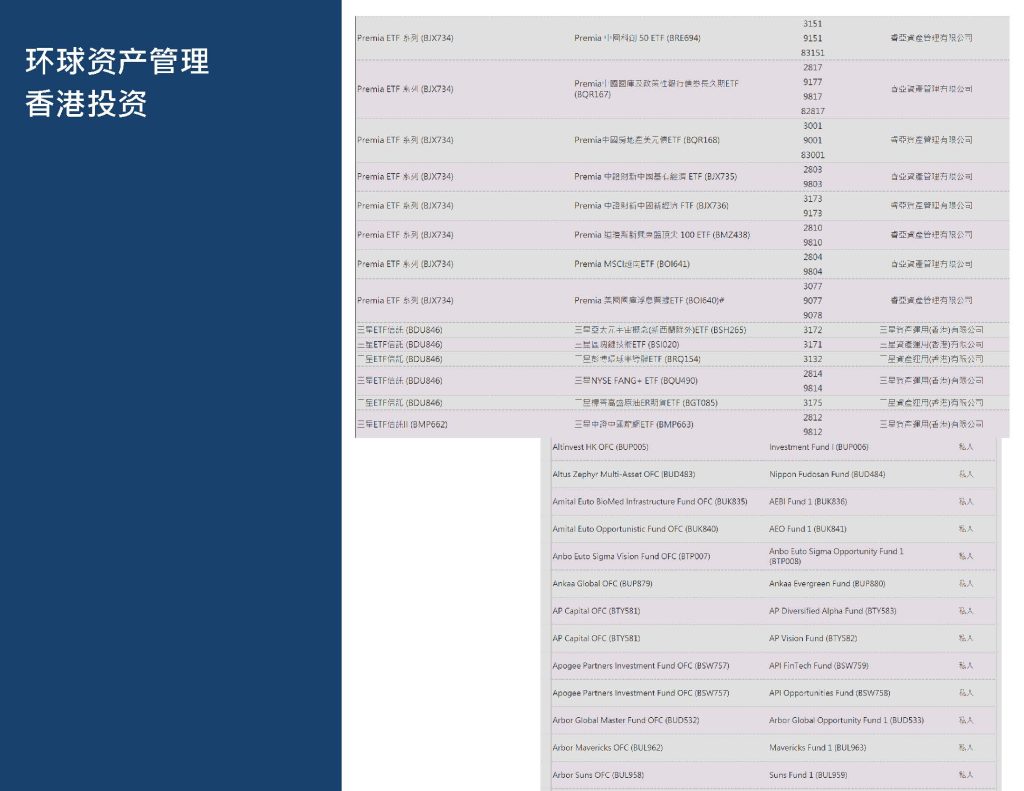Screen dimensions: 1024x791
Task: Select Investment Fund I (BUP006)
Action: tap(818, 447)
